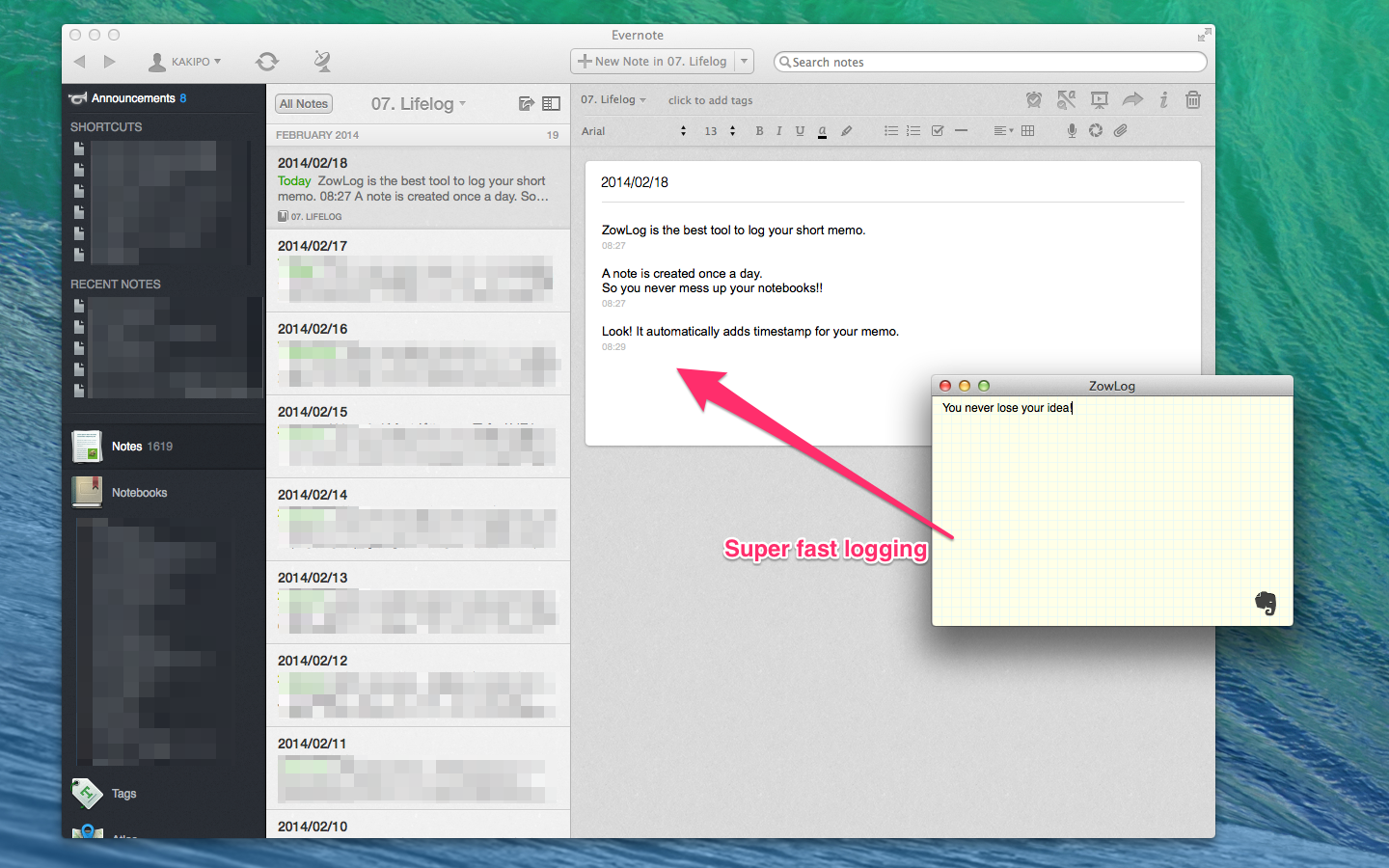The image size is (1389, 868).
Task: Change note list view layout icon
Action: click(x=551, y=103)
